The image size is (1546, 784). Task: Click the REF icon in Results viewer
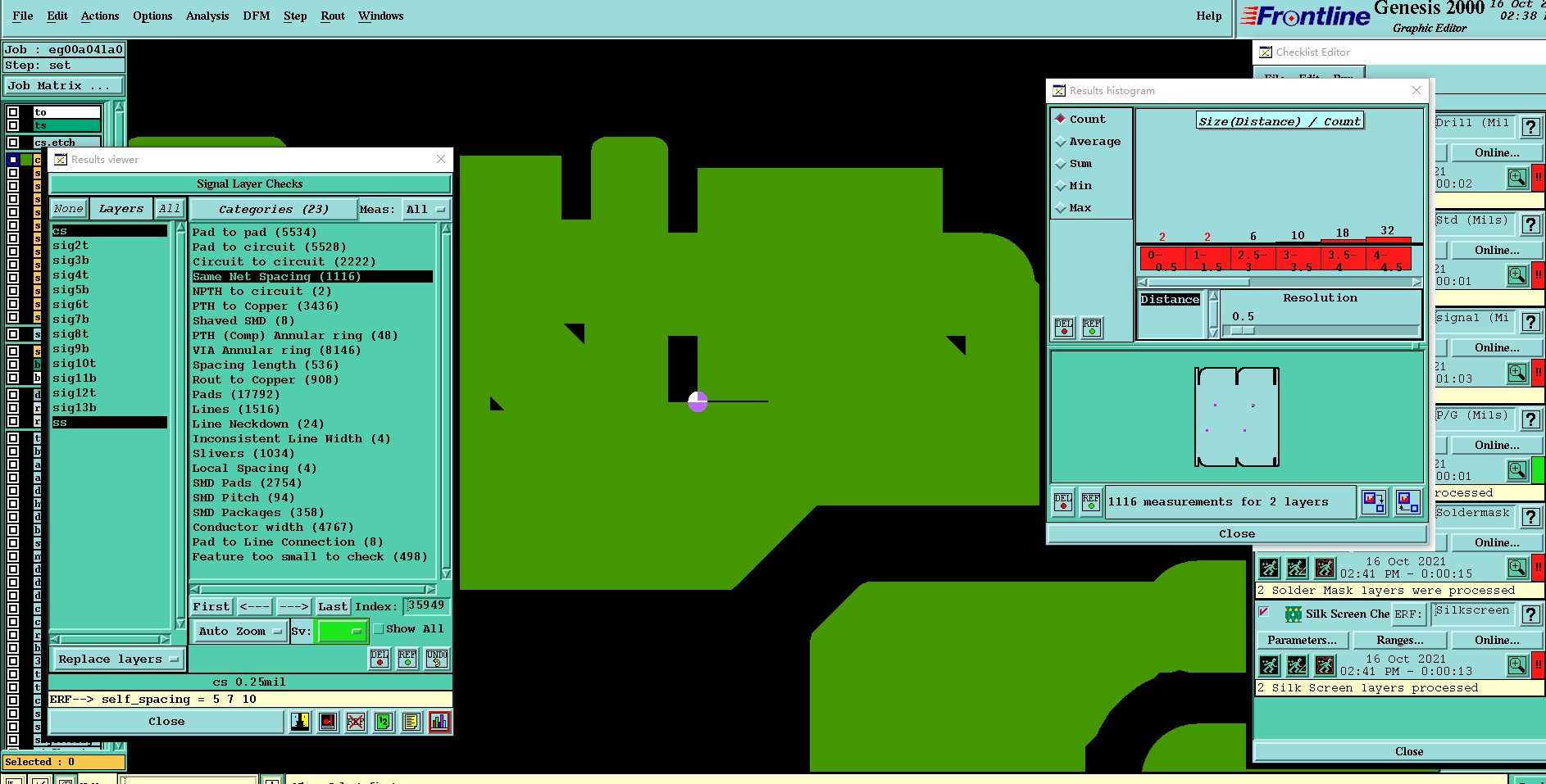tap(407, 659)
